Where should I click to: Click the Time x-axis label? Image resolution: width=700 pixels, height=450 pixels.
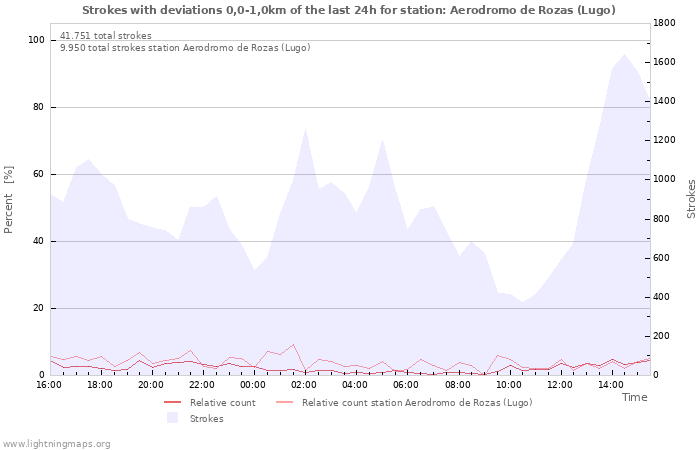pos(634,397)
